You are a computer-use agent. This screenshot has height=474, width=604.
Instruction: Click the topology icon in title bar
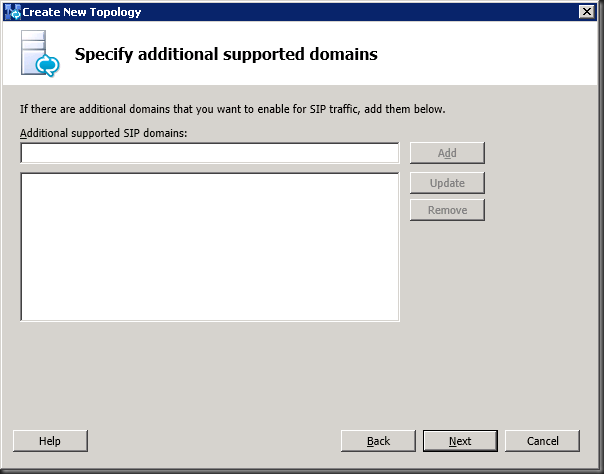12,12
